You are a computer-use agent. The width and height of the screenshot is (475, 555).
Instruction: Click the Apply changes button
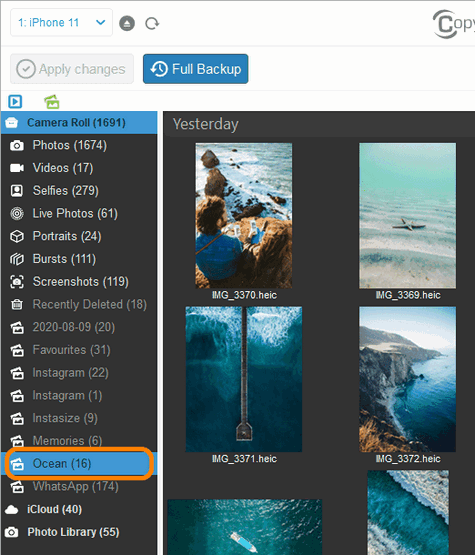[x=72, y=69]
